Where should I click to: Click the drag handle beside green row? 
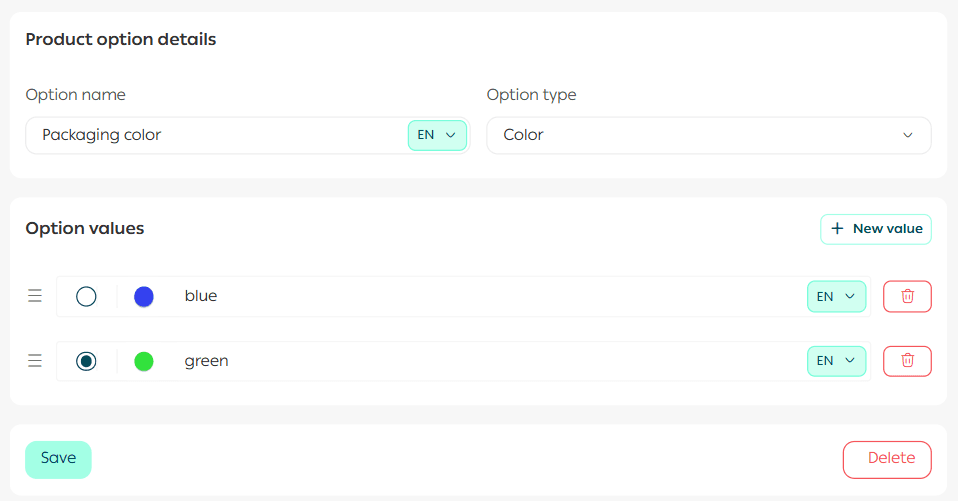tap(35, 361)
